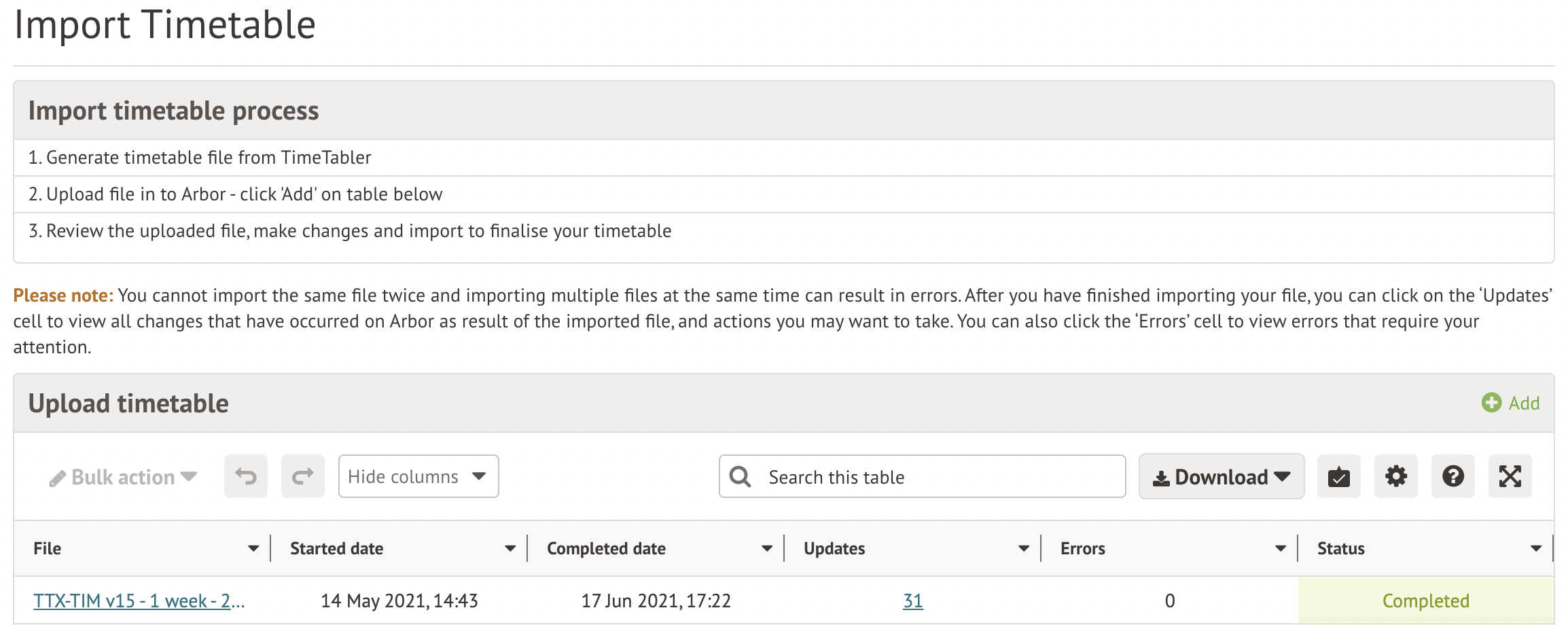Viewport: 1568px width, 625px height.
Task: Open the TTX-TIM v15 file link
Action: 139,601
